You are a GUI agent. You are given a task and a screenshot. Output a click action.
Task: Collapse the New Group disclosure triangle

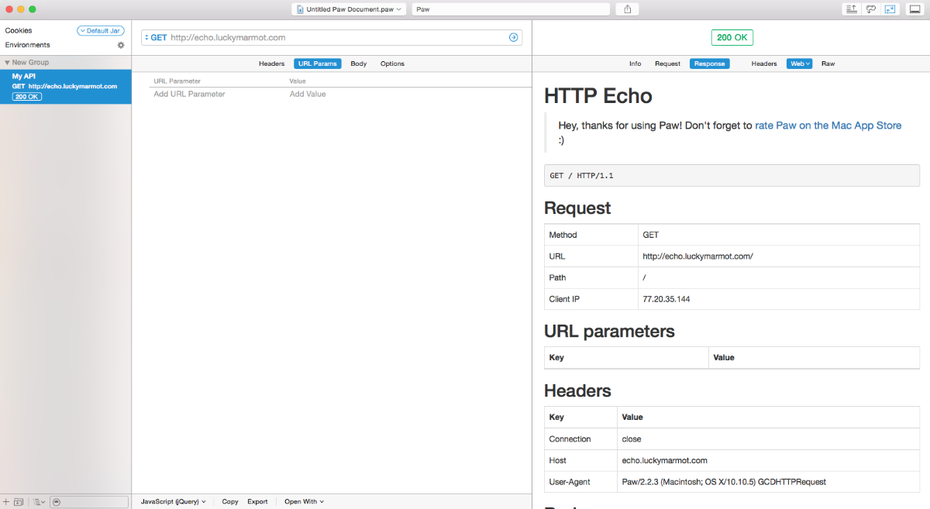pos(7,62)
